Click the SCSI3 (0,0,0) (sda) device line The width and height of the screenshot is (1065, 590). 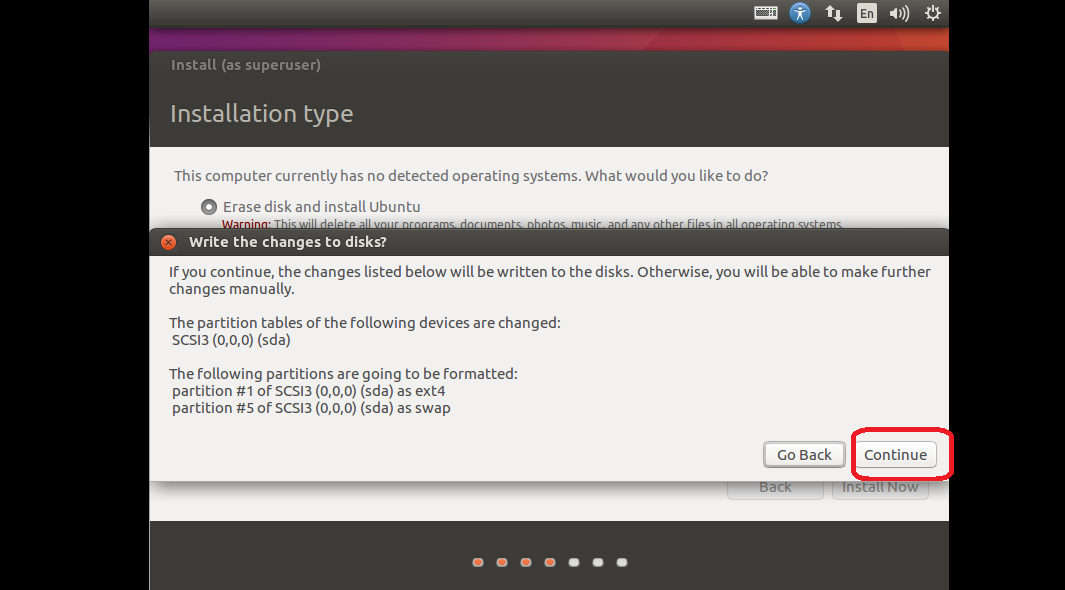[231, 340]
